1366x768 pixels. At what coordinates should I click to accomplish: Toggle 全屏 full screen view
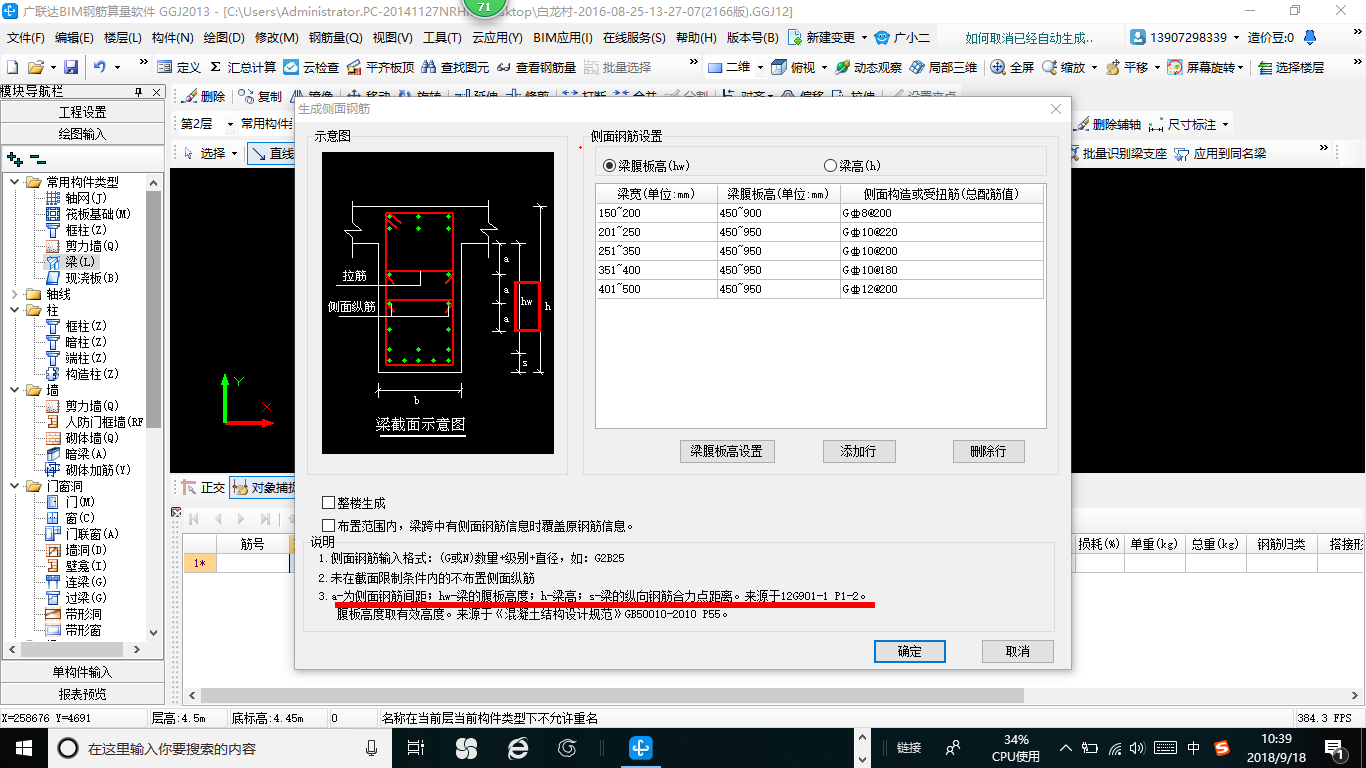tap(1013, 67)
